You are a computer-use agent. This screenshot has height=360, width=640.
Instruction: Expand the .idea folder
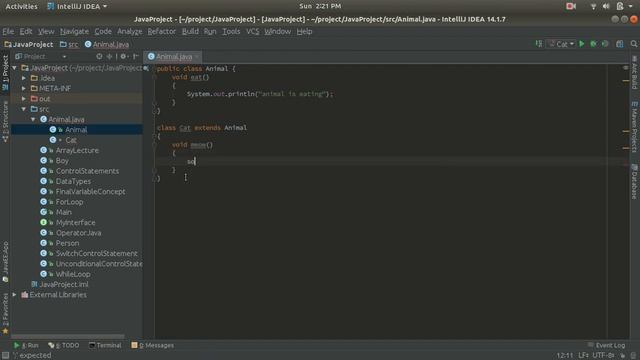[24, 78]
